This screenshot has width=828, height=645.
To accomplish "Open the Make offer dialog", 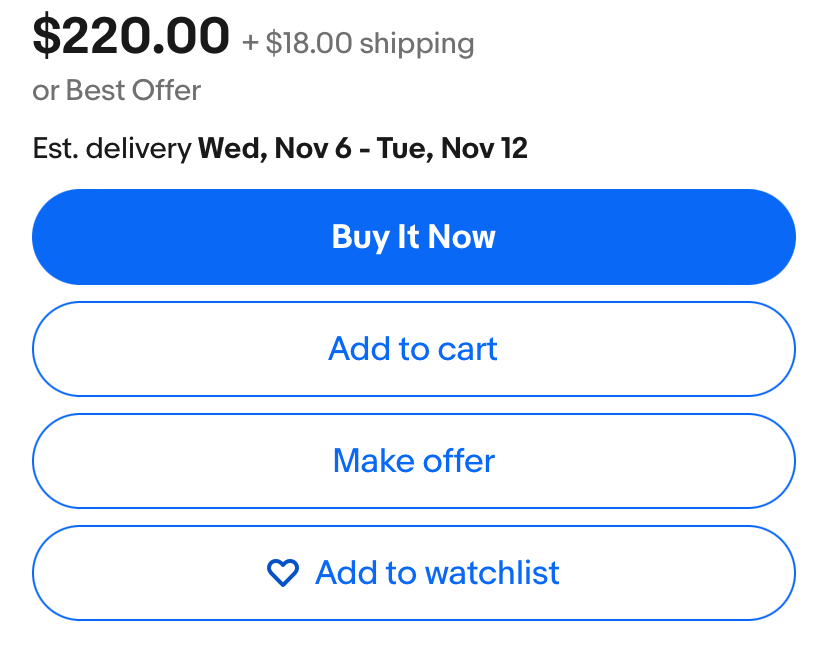I will coord(414,461).
